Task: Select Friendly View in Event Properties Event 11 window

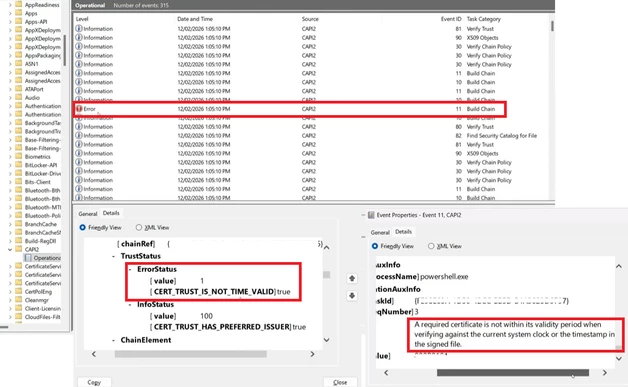Action: click(x=375, y=246)
